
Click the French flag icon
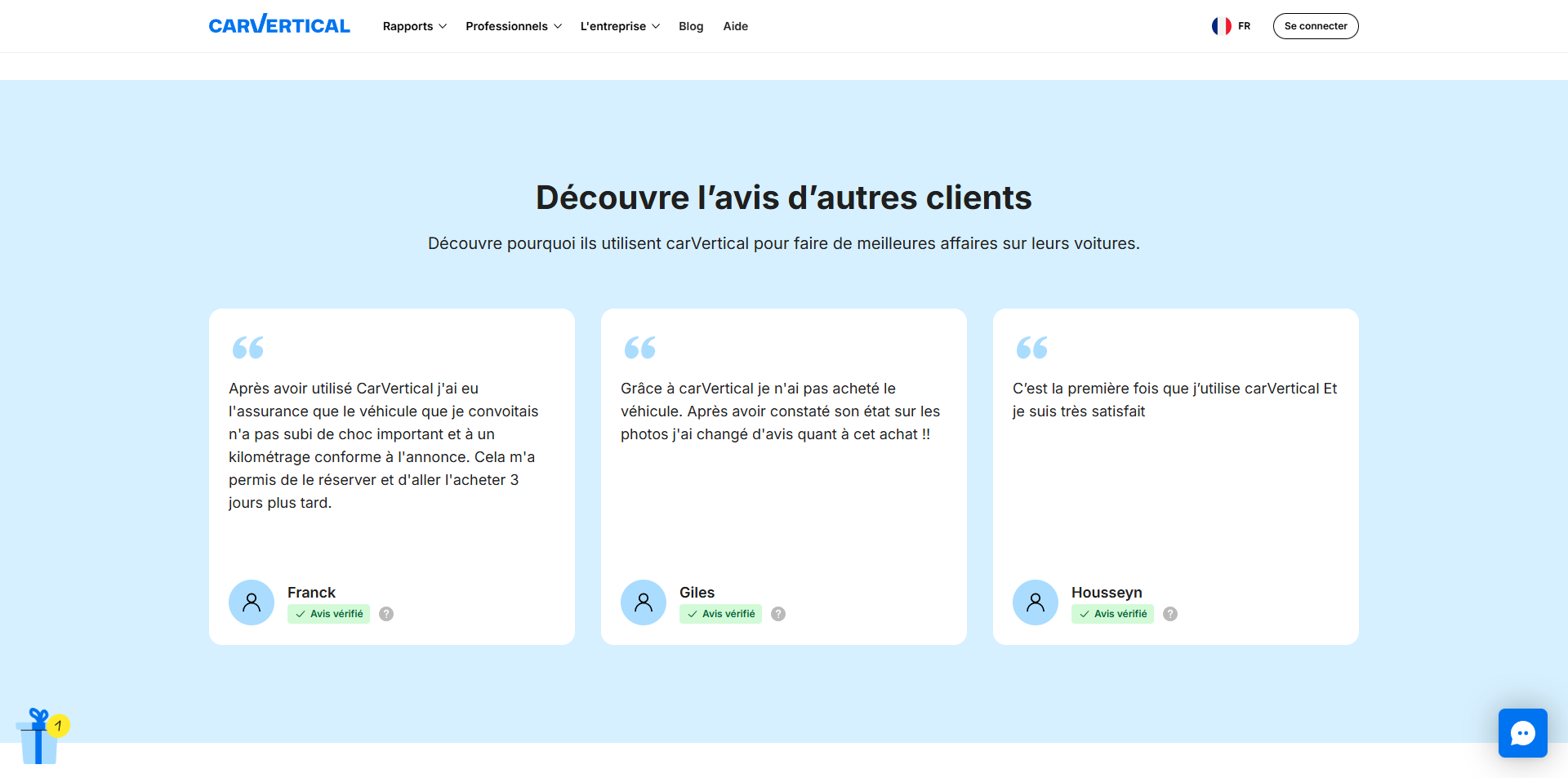1221,26
